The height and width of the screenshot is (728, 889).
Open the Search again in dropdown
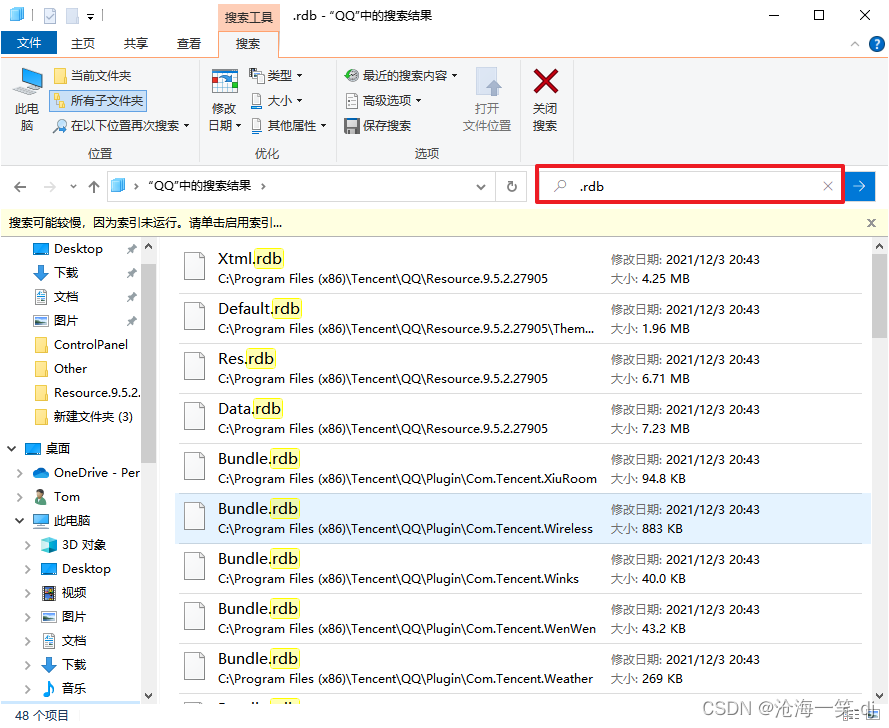click(121, 125)
